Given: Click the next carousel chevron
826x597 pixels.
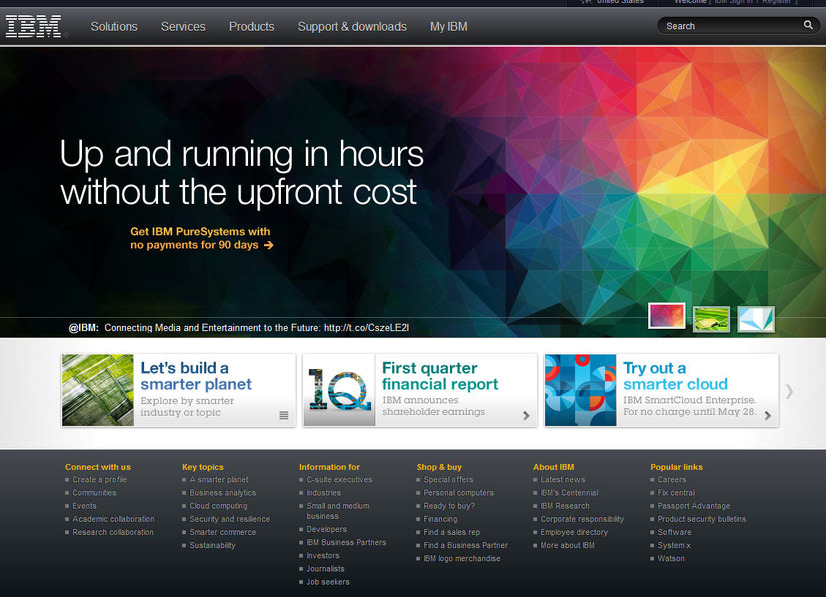Looking at the screenshot, I should click(789, 391).
